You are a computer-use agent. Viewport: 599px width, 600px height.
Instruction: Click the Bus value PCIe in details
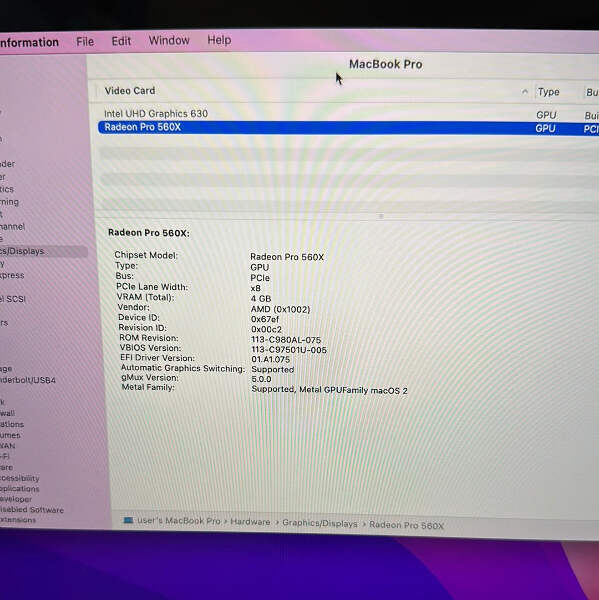(260, 278)
